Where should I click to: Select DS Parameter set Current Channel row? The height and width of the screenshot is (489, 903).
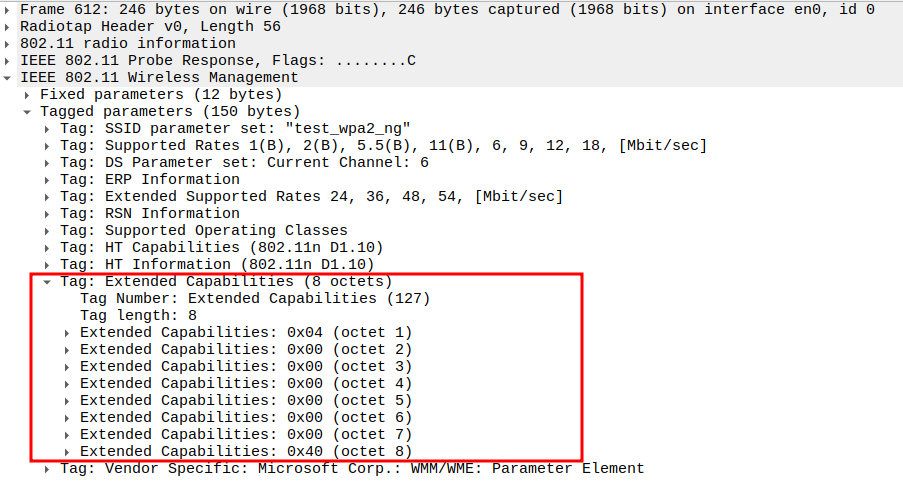tap(244, 163)
